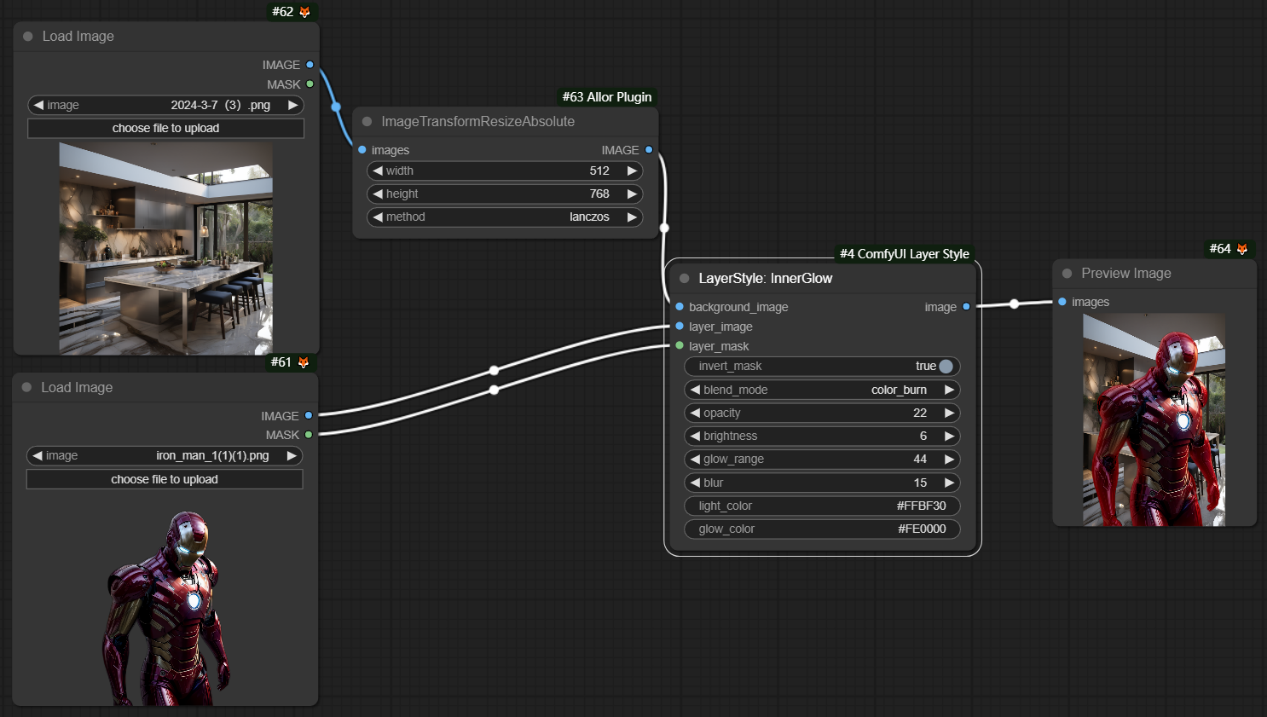The width and height of the screenshot is (1267, 717).
Task: Click the fox icon on badge #64
Action: pyautogui.click(x=1242, y=249)
